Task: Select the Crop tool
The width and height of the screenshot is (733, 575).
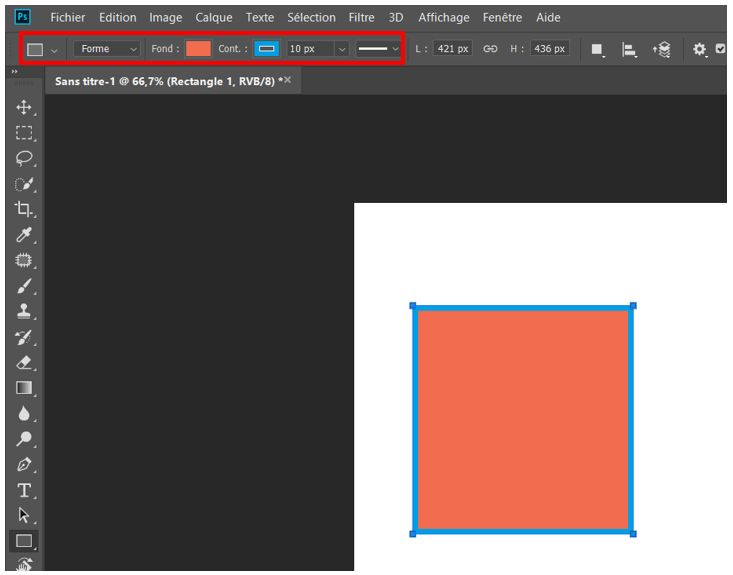Action: (x=24, y=209)
